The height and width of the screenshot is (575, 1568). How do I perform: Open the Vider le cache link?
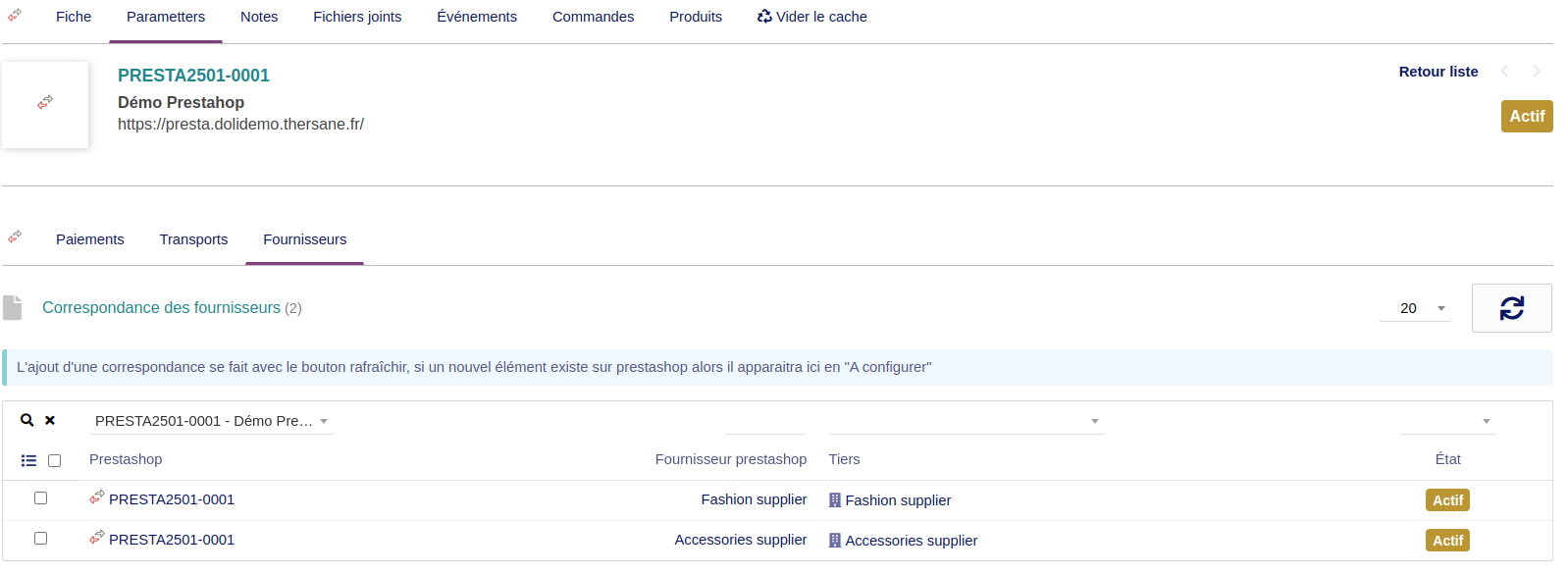click(812, 17)
